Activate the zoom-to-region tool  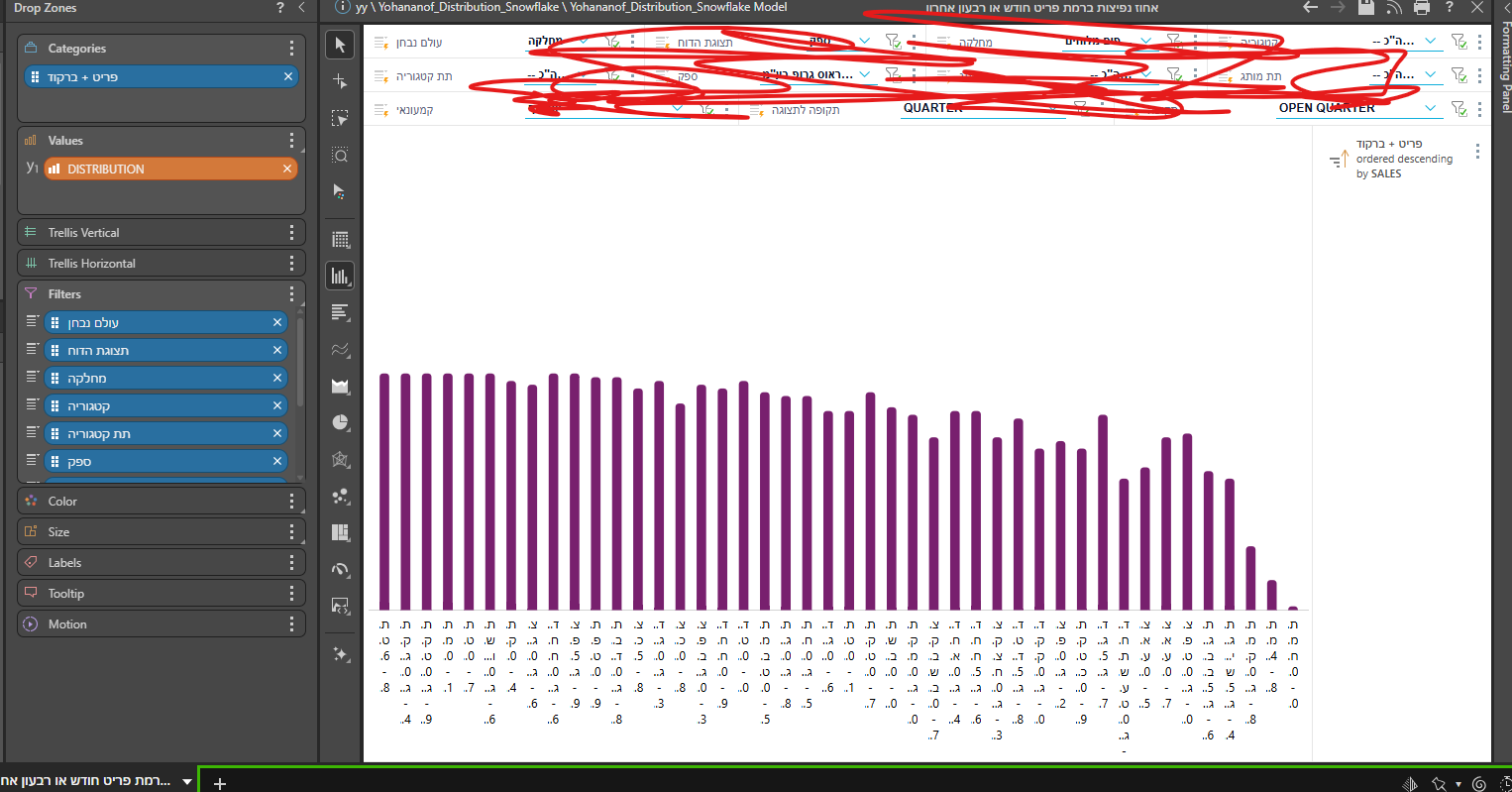pyautogui.click(x=340, y=156)
